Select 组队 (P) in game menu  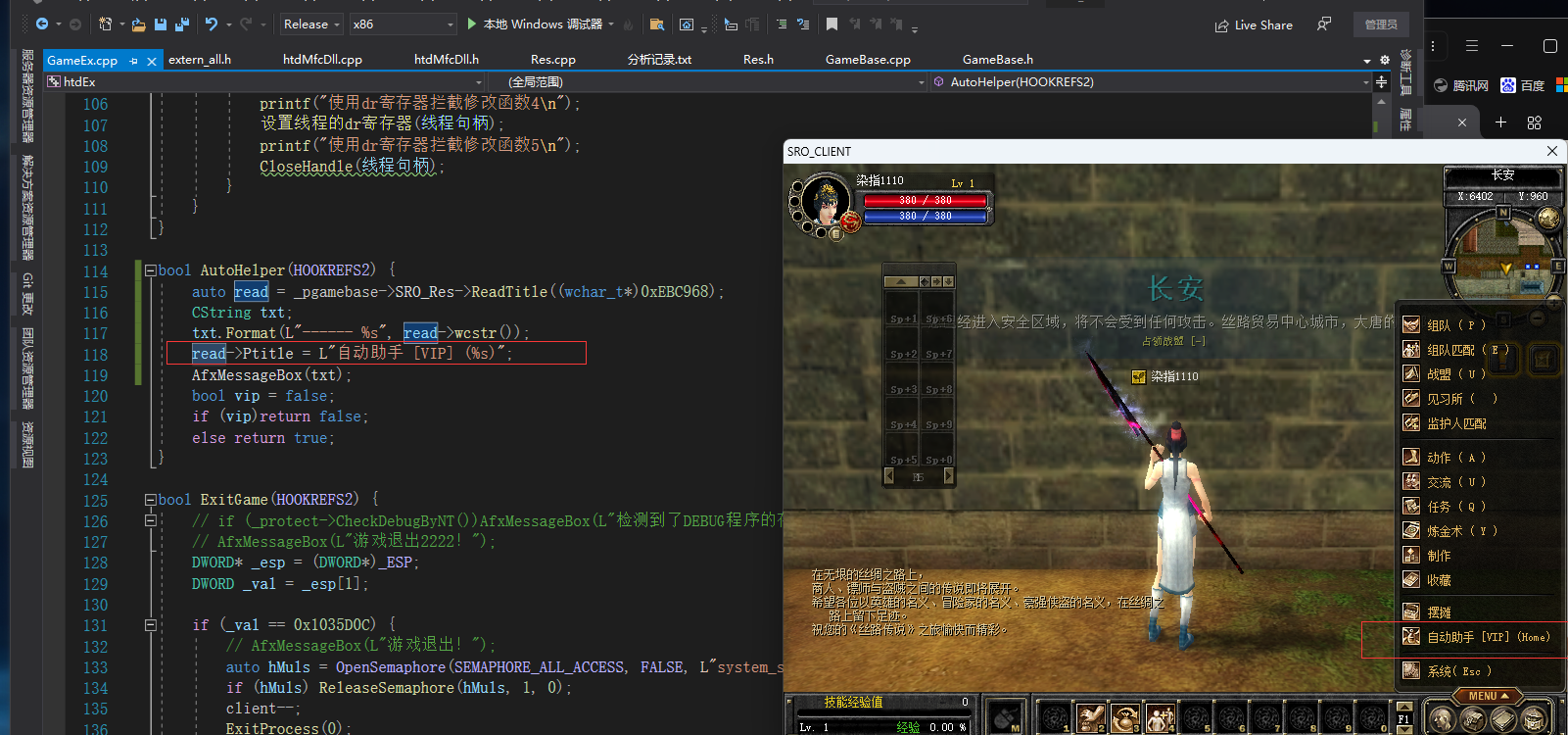pos(1456,325)
